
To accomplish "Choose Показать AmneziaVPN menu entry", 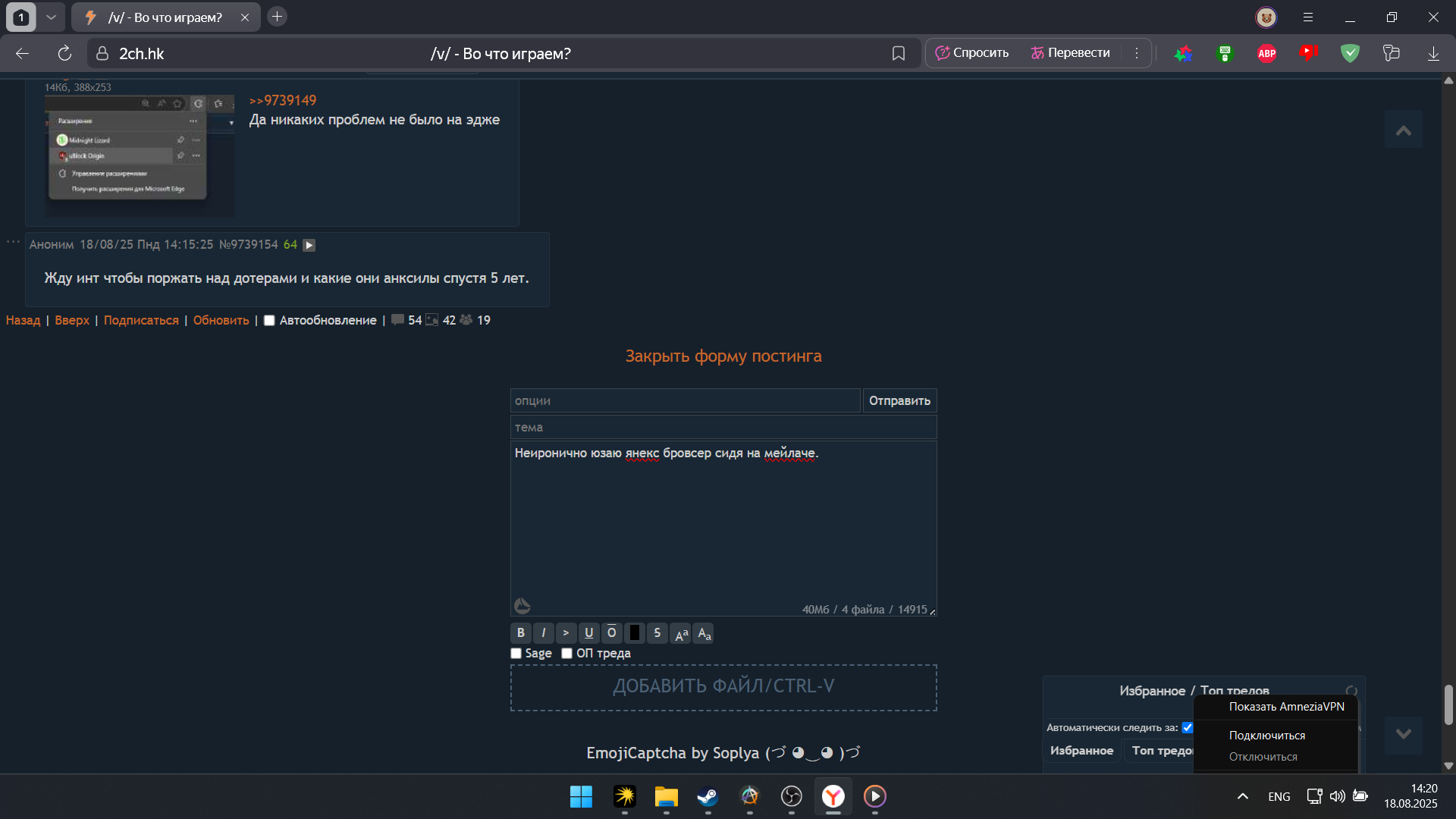I will [x=1286, y=707].
